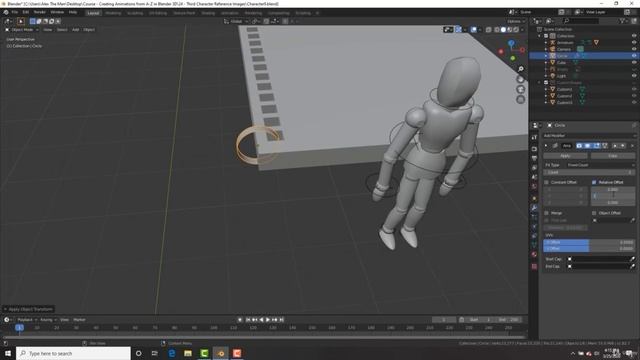Toggle Relative Offset checkbox
This screenshot has height=360, width=640.
[594, 182]
